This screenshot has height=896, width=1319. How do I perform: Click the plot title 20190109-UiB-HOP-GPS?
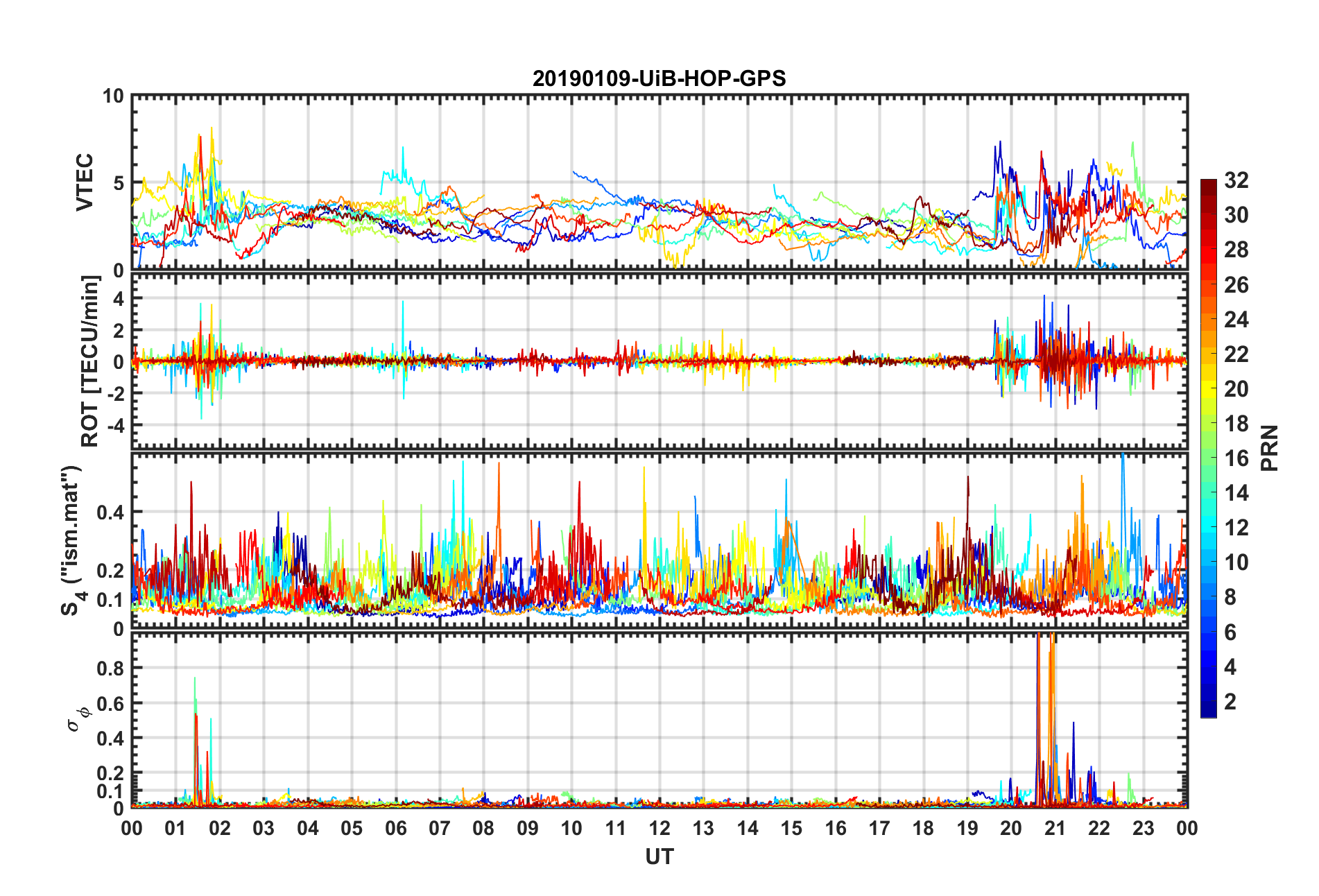coord(659,78)
